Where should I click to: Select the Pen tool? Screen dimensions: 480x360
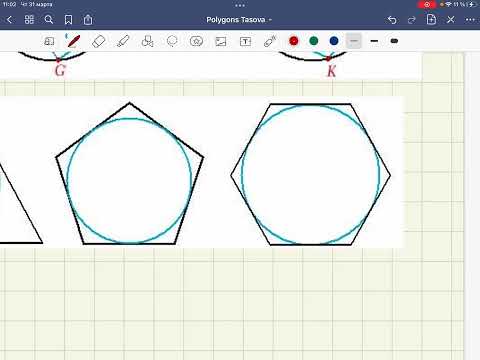pos(74,41)
